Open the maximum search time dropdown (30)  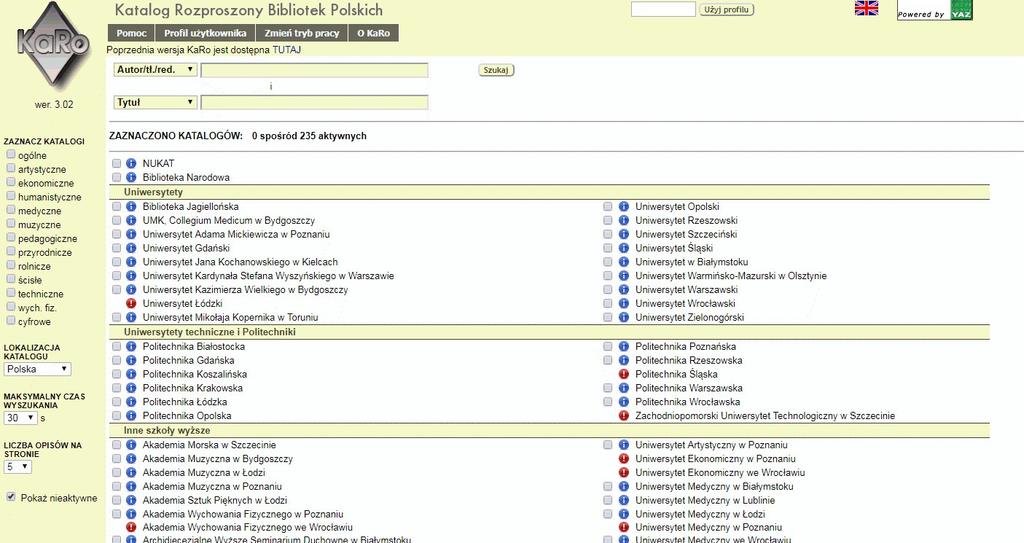[21, 418]
